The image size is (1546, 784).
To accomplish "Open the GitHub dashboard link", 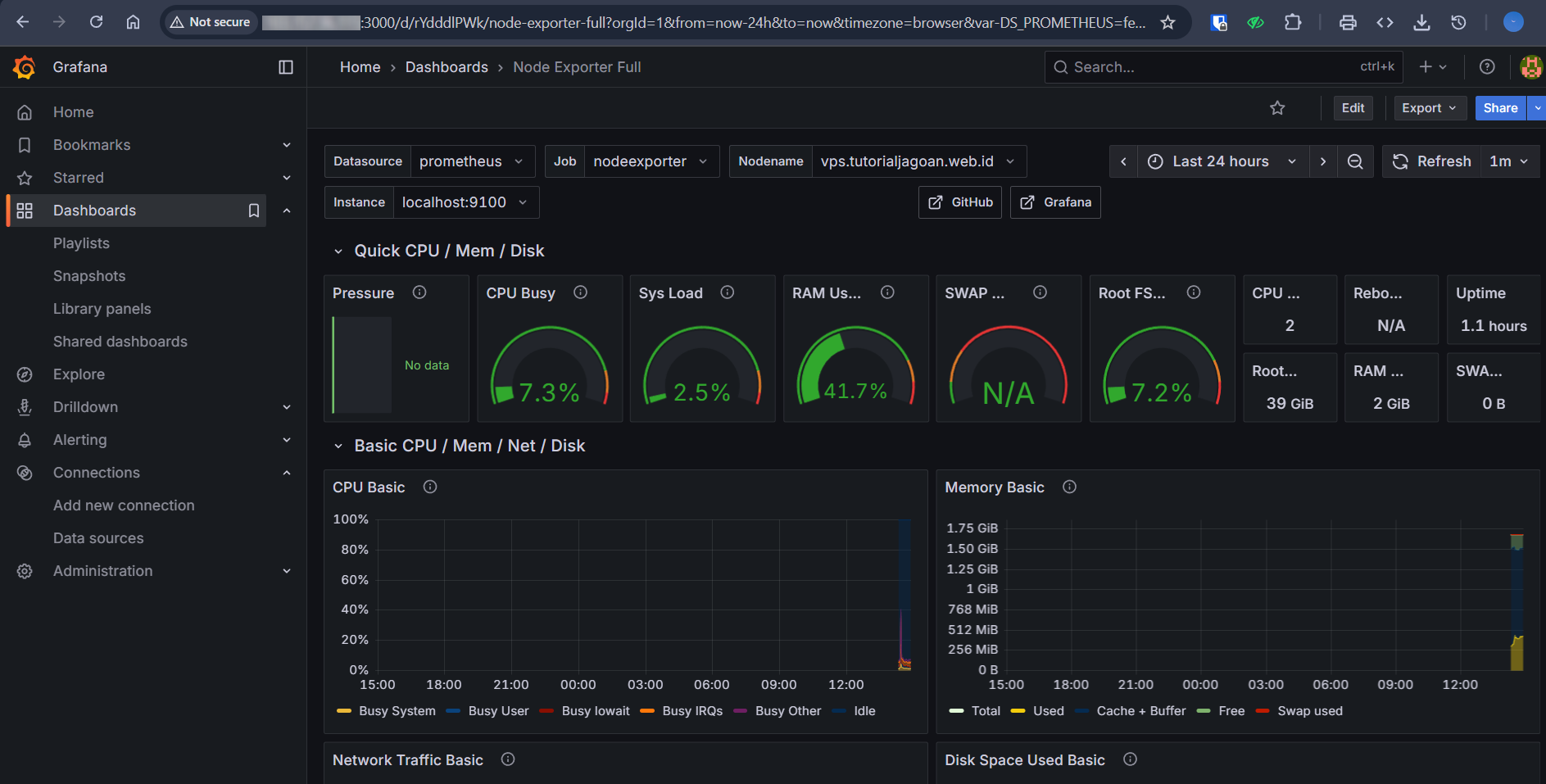I will [x=960, y=202].
